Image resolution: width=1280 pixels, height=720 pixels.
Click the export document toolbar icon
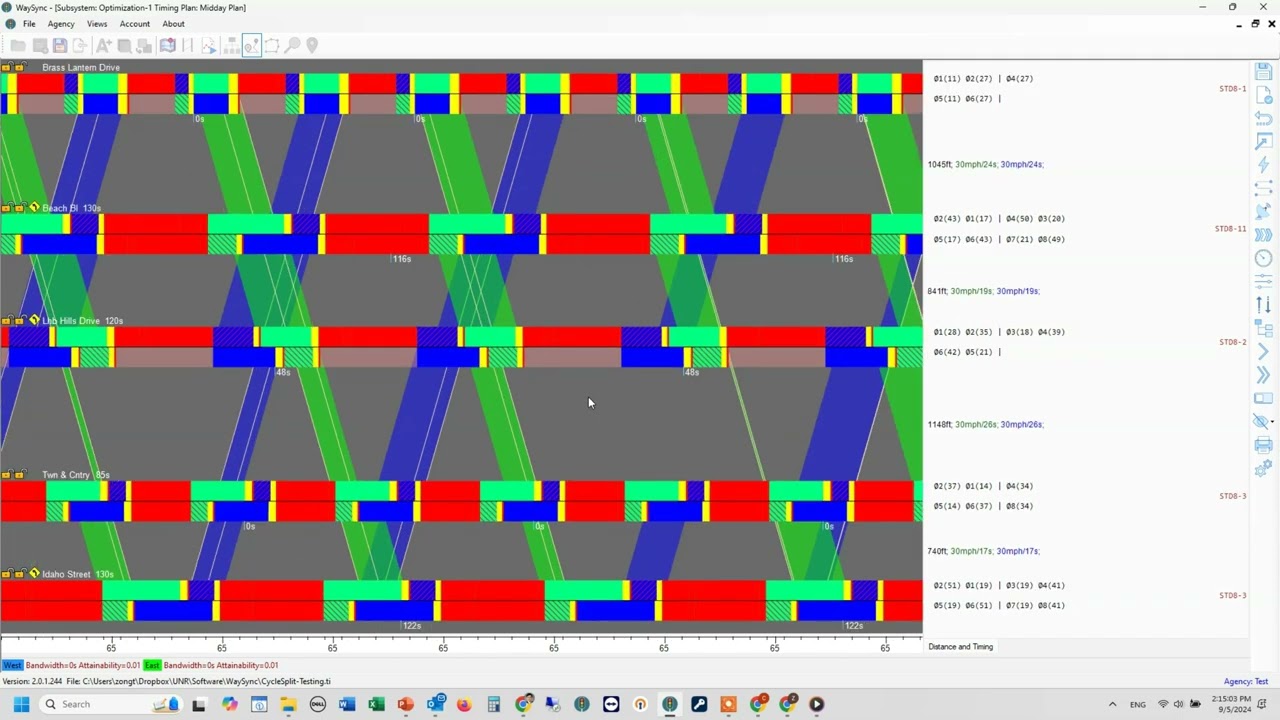coord(80,45)
